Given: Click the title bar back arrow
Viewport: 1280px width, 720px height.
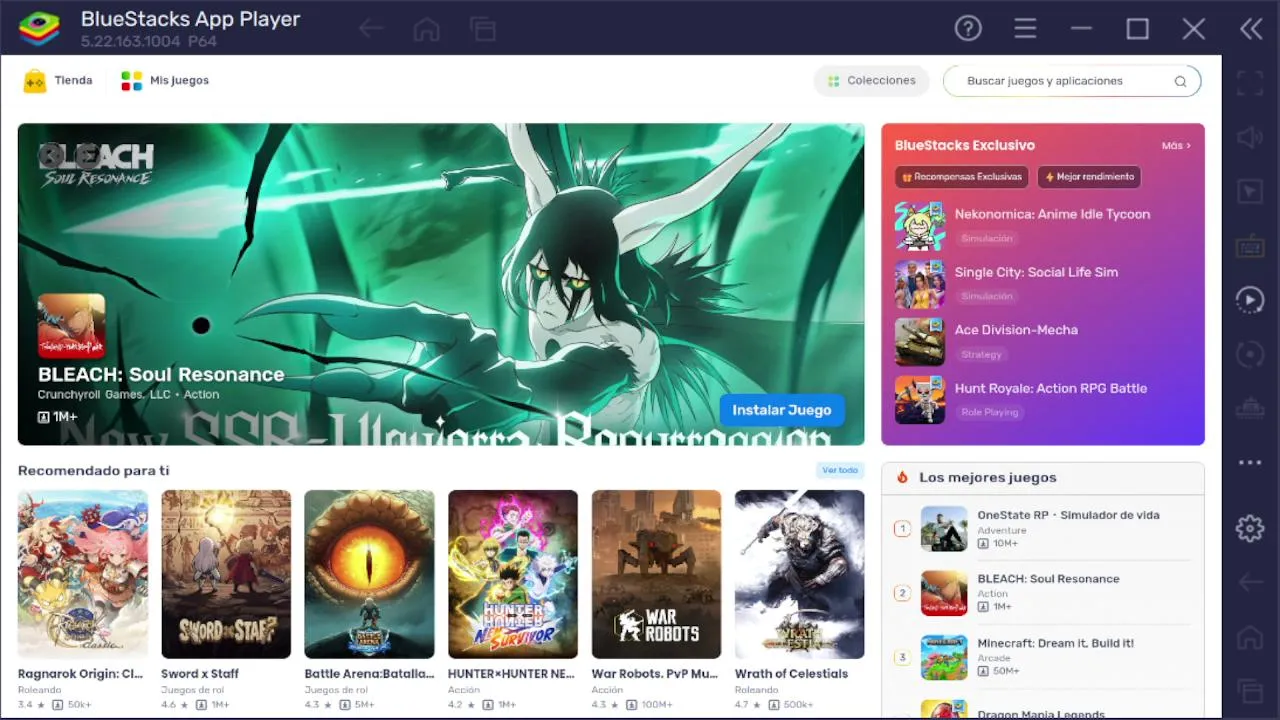Looking at the screenshot, I should tap(371, 29).
